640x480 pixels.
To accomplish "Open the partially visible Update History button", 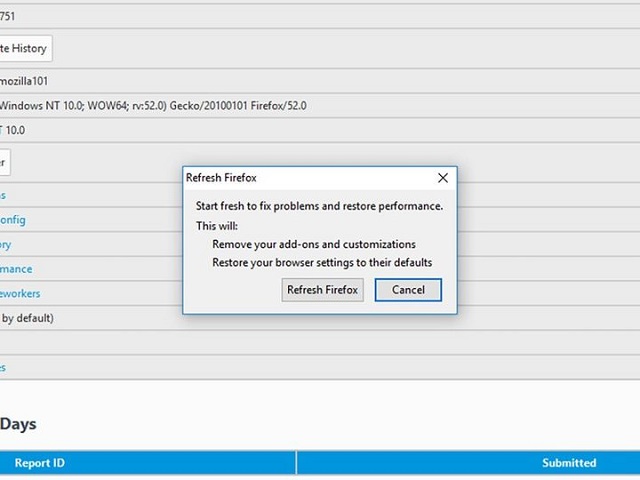I will pyautogui.click(x=25, y=48).
